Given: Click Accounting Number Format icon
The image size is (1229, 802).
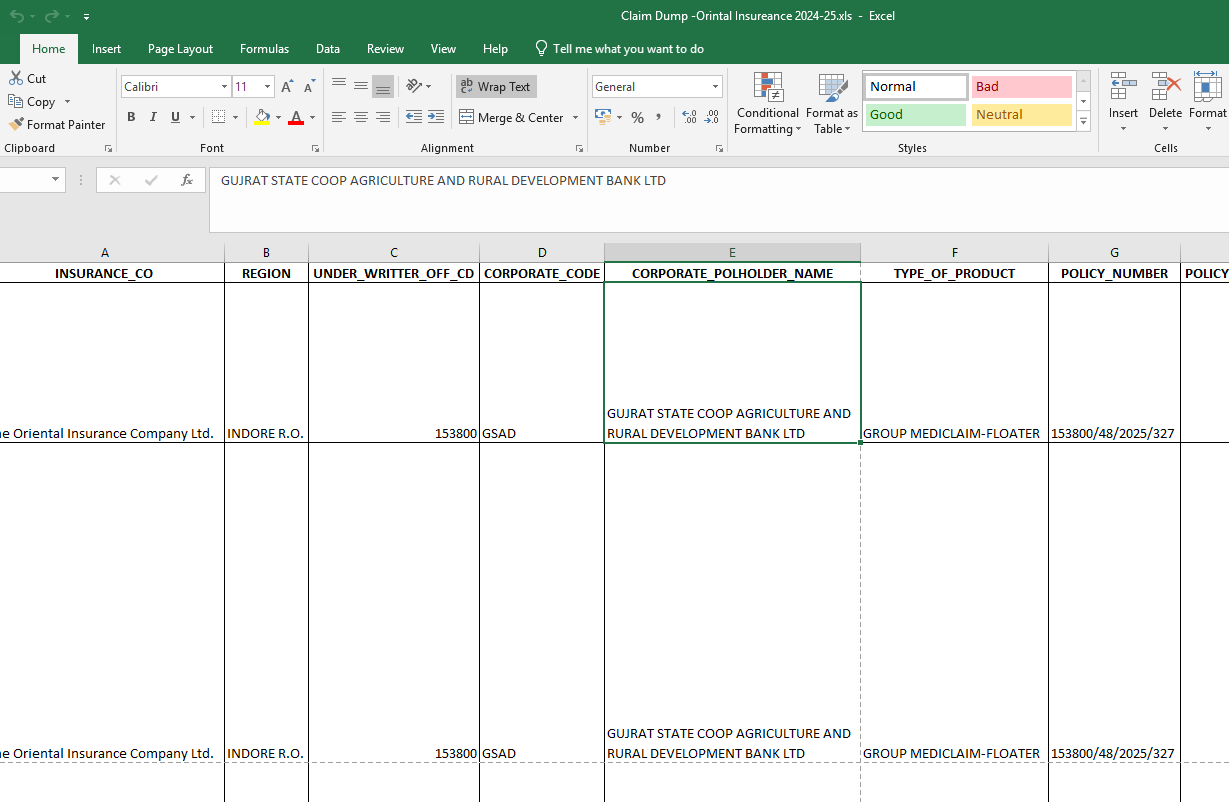Looking at the screenshot, I should coord(603,117).
